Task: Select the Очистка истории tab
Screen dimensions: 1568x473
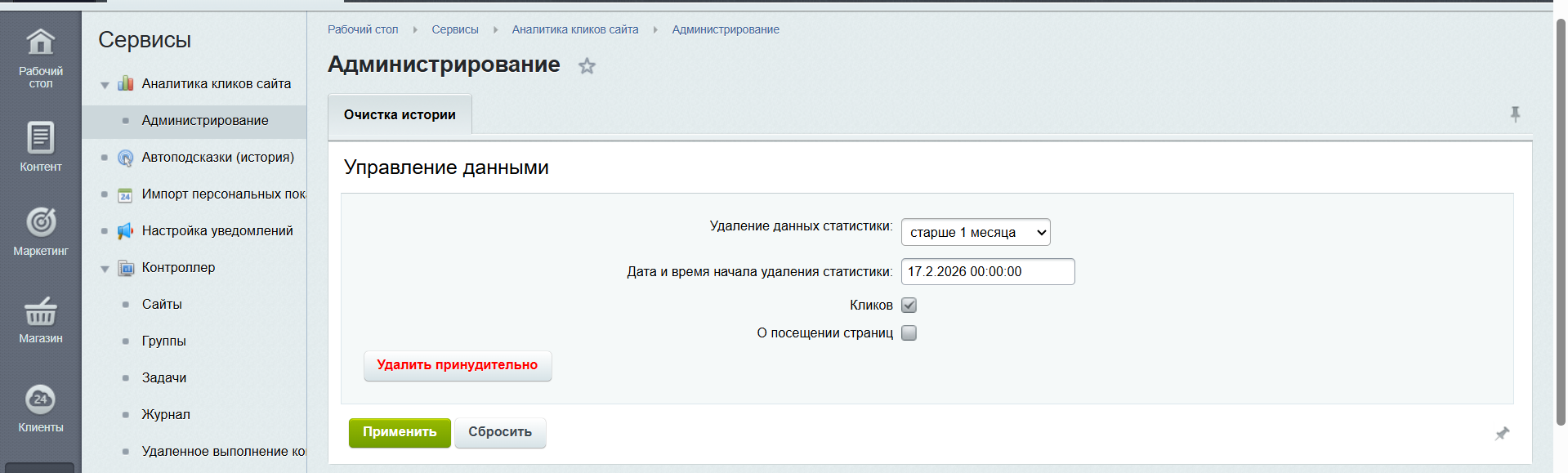Action: pos(400,115)
